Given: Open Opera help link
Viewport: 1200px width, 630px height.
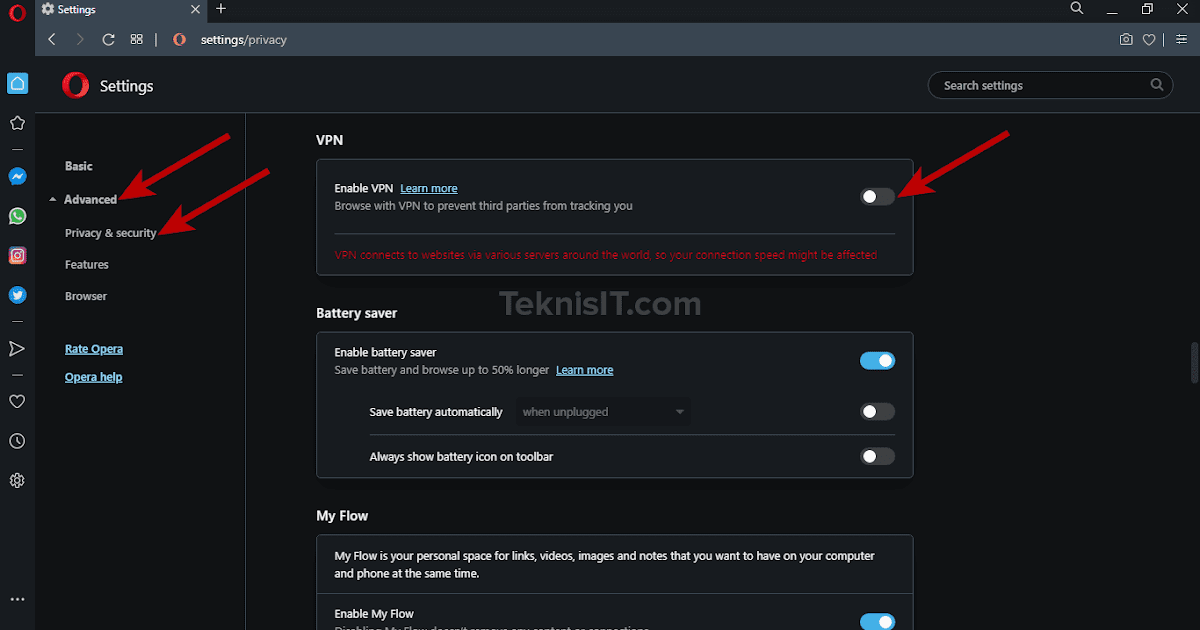Looking at the screenshot, I should click(94, 377).
